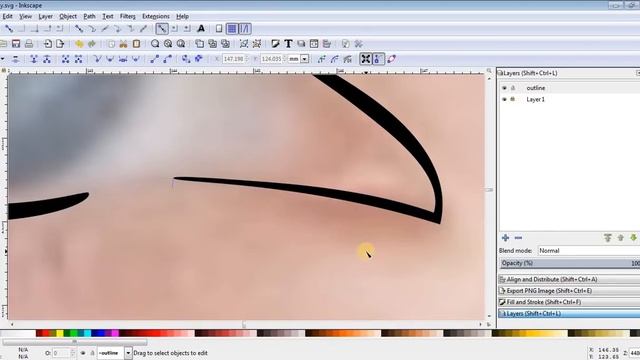Image resolution: width=640 pixels, height=360 pixels.
Task: Make selected segments lines icon
Action: 154,59
